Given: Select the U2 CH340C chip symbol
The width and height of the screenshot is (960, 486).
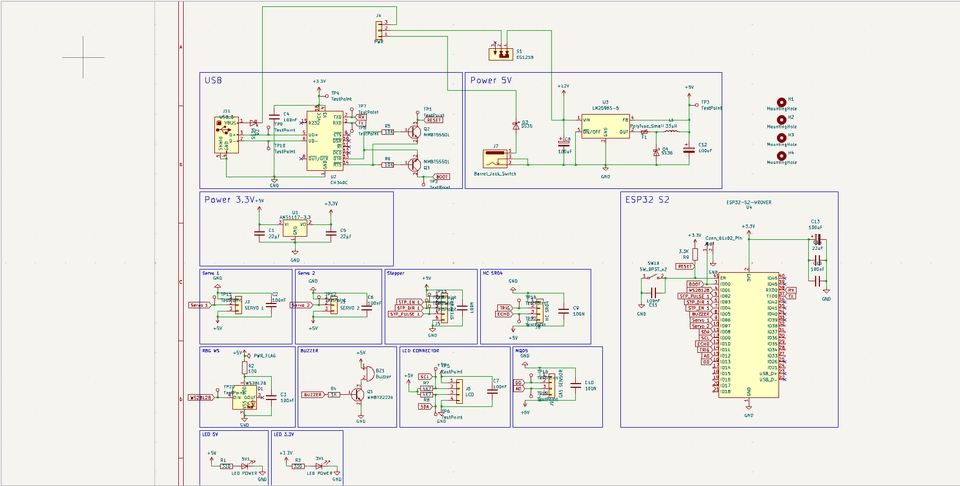Looking at the screenshot, I should point(324,140).
